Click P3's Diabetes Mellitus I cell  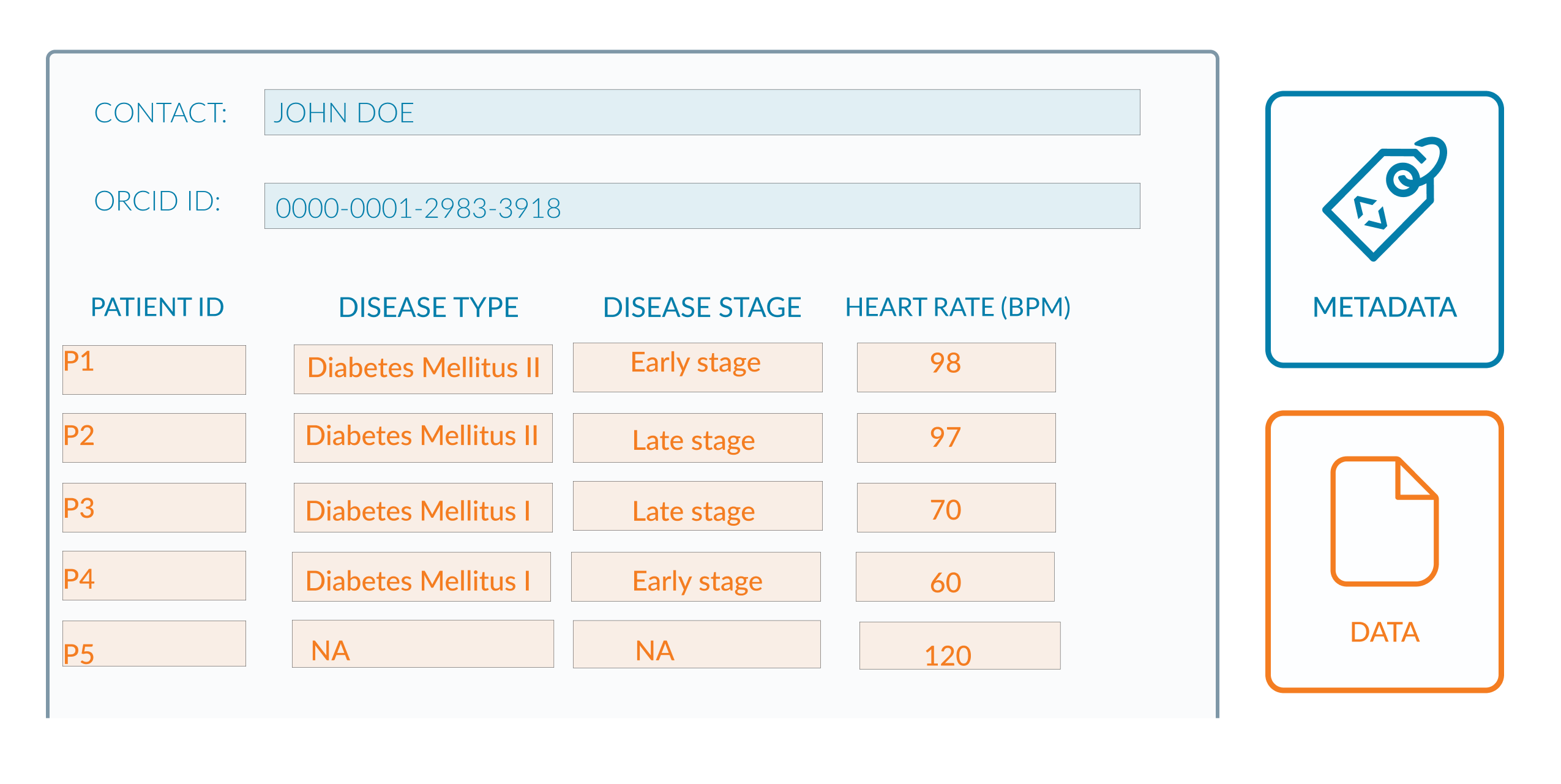tap(423, 507)
